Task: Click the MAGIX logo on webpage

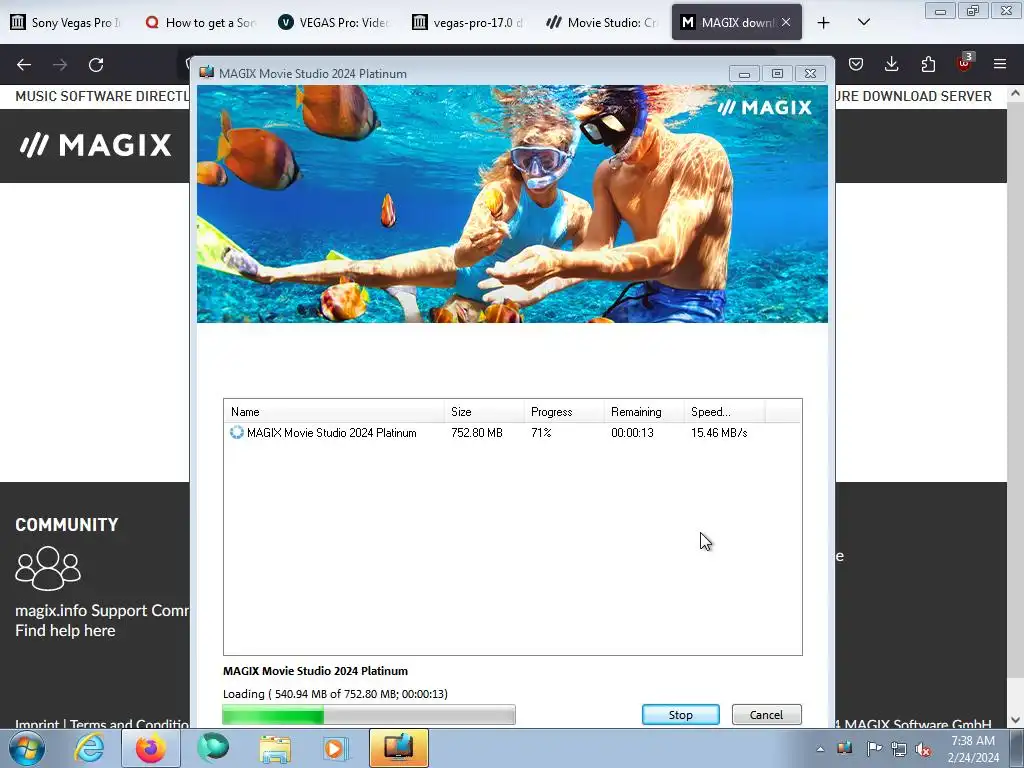Action: click(x=95, y=145)
